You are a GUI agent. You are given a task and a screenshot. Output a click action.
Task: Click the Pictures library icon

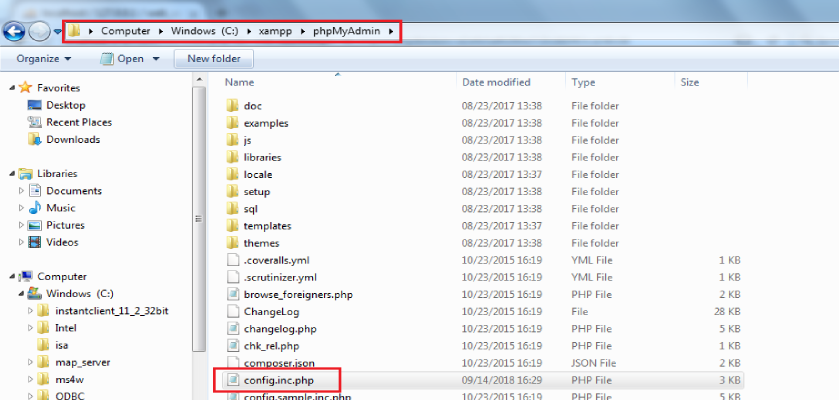35,225
